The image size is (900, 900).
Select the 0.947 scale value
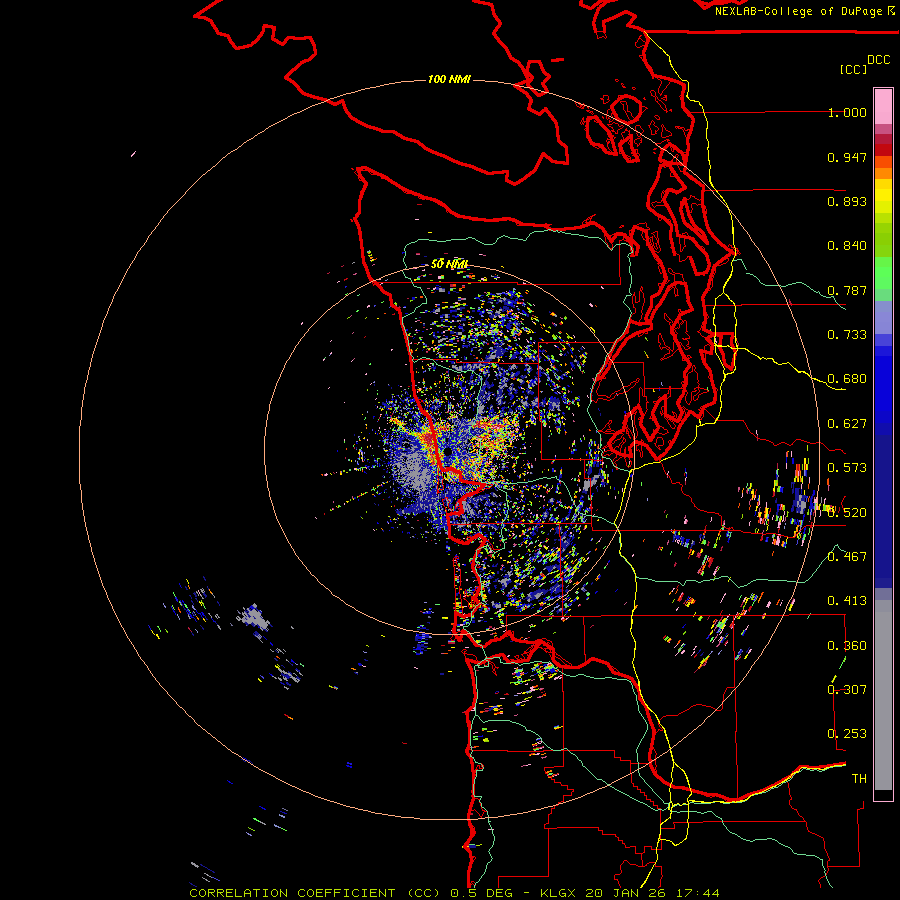(x=847, y=157)
